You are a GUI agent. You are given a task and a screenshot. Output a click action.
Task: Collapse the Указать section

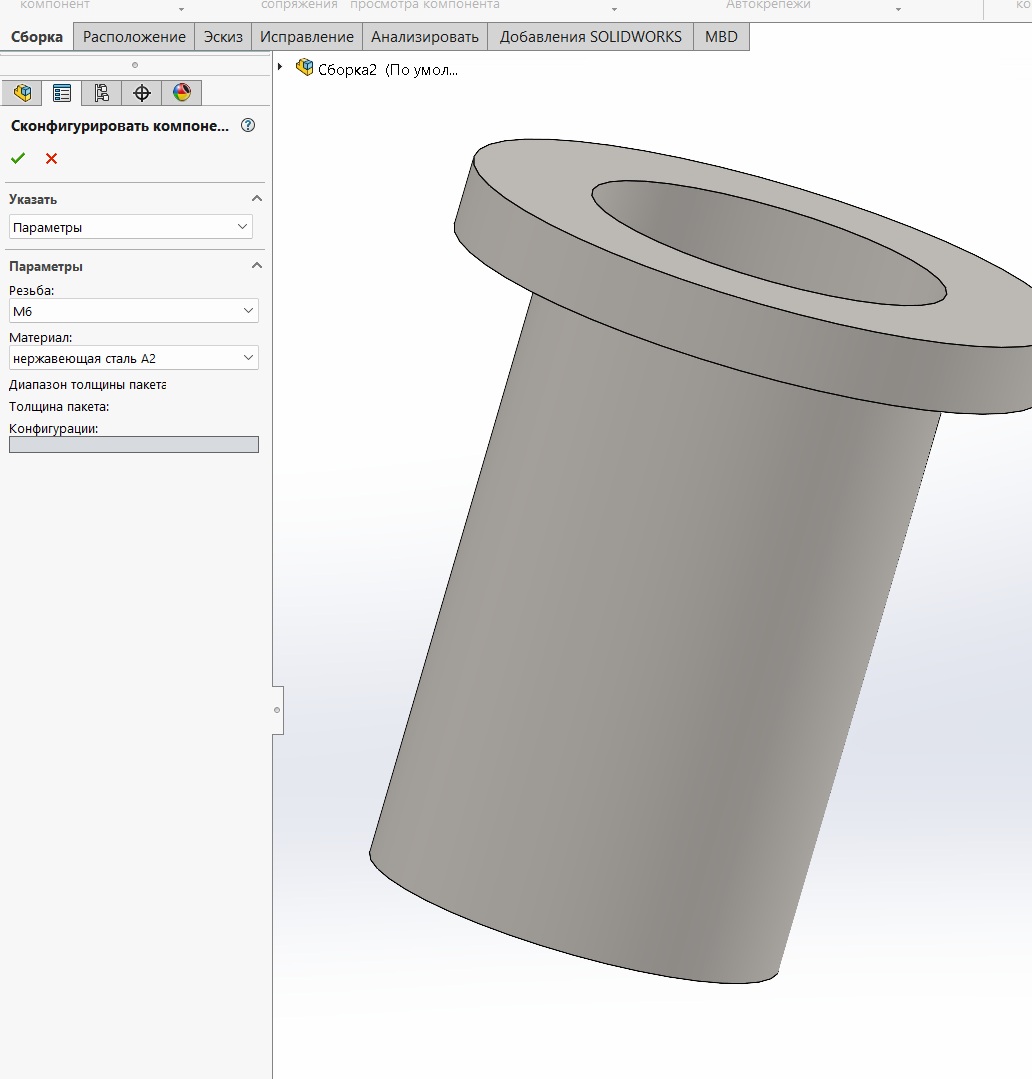[257, 199]
